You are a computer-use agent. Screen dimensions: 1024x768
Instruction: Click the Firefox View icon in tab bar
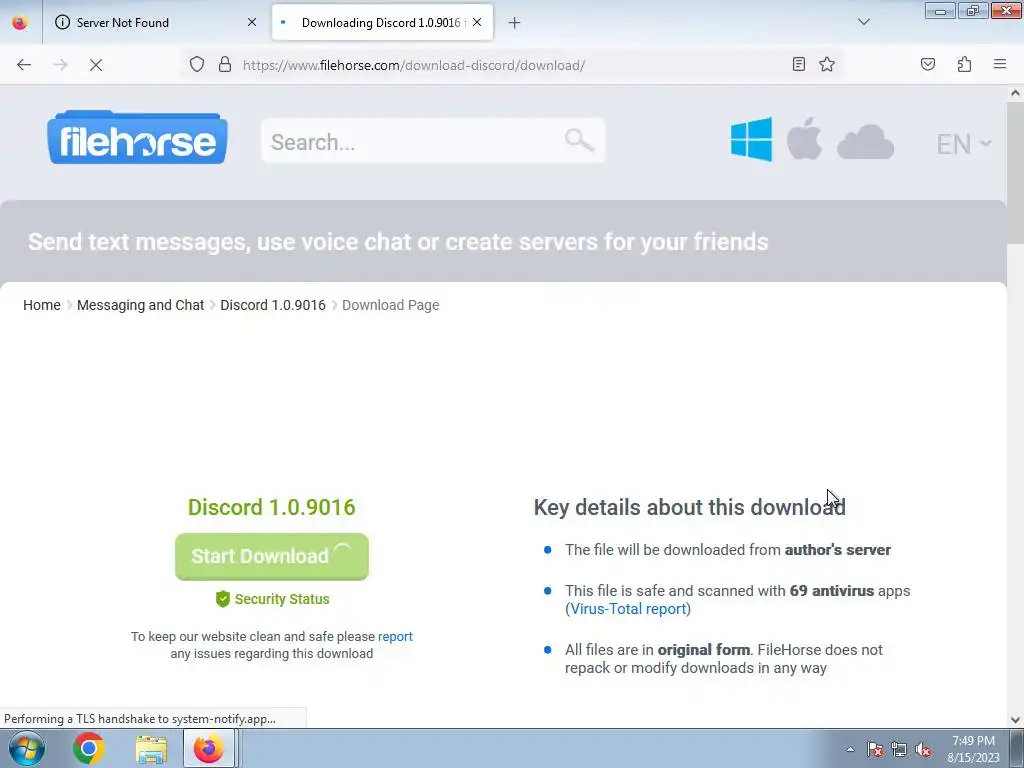[20, 22]
